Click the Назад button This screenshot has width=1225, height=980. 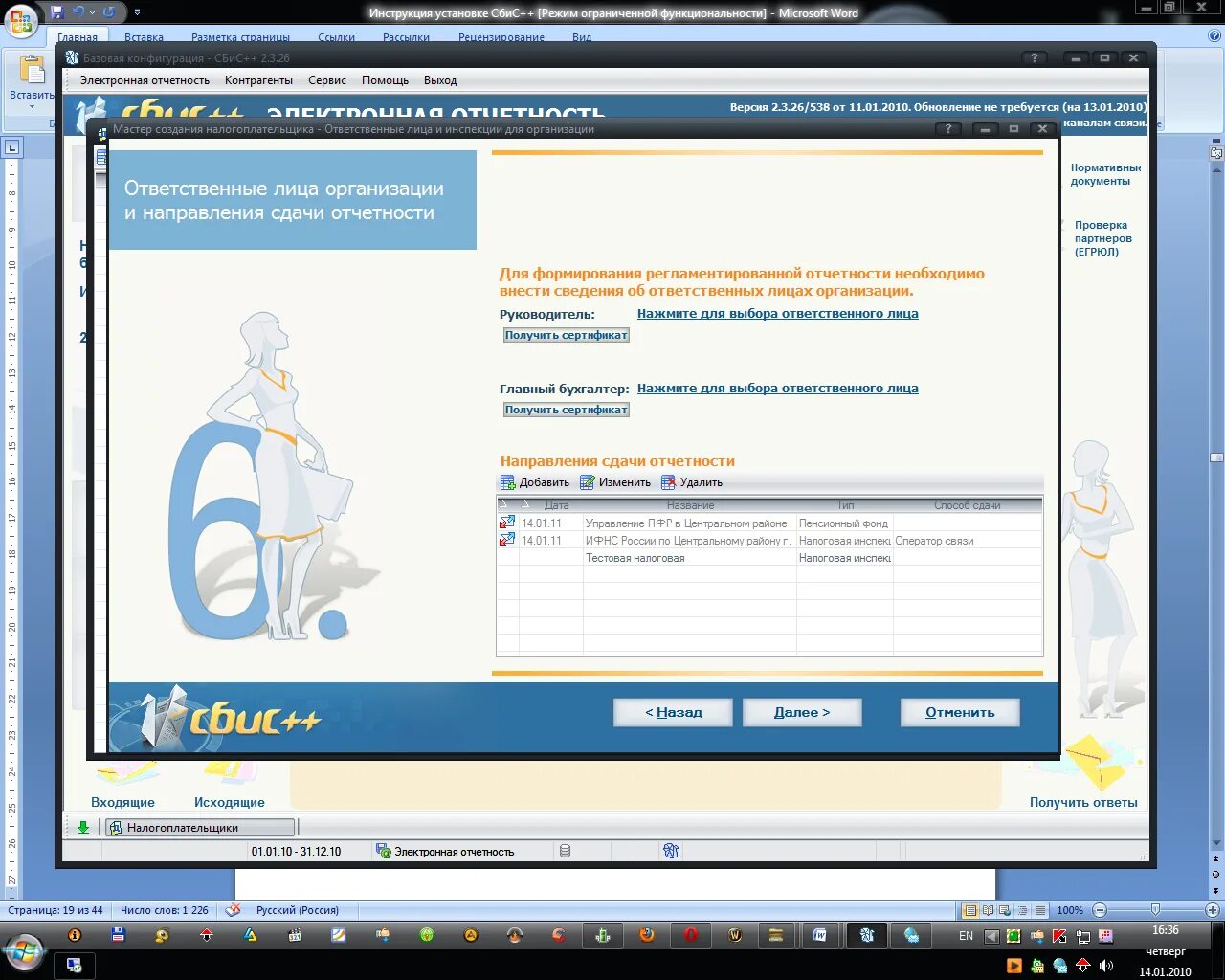(673, 712)
